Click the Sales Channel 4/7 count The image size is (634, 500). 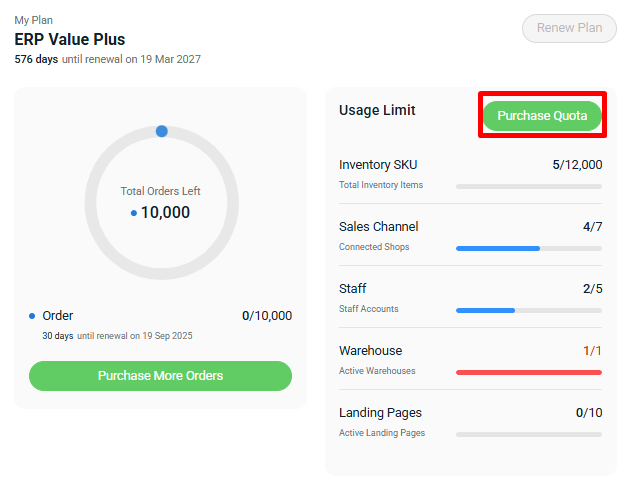point(592,226)
